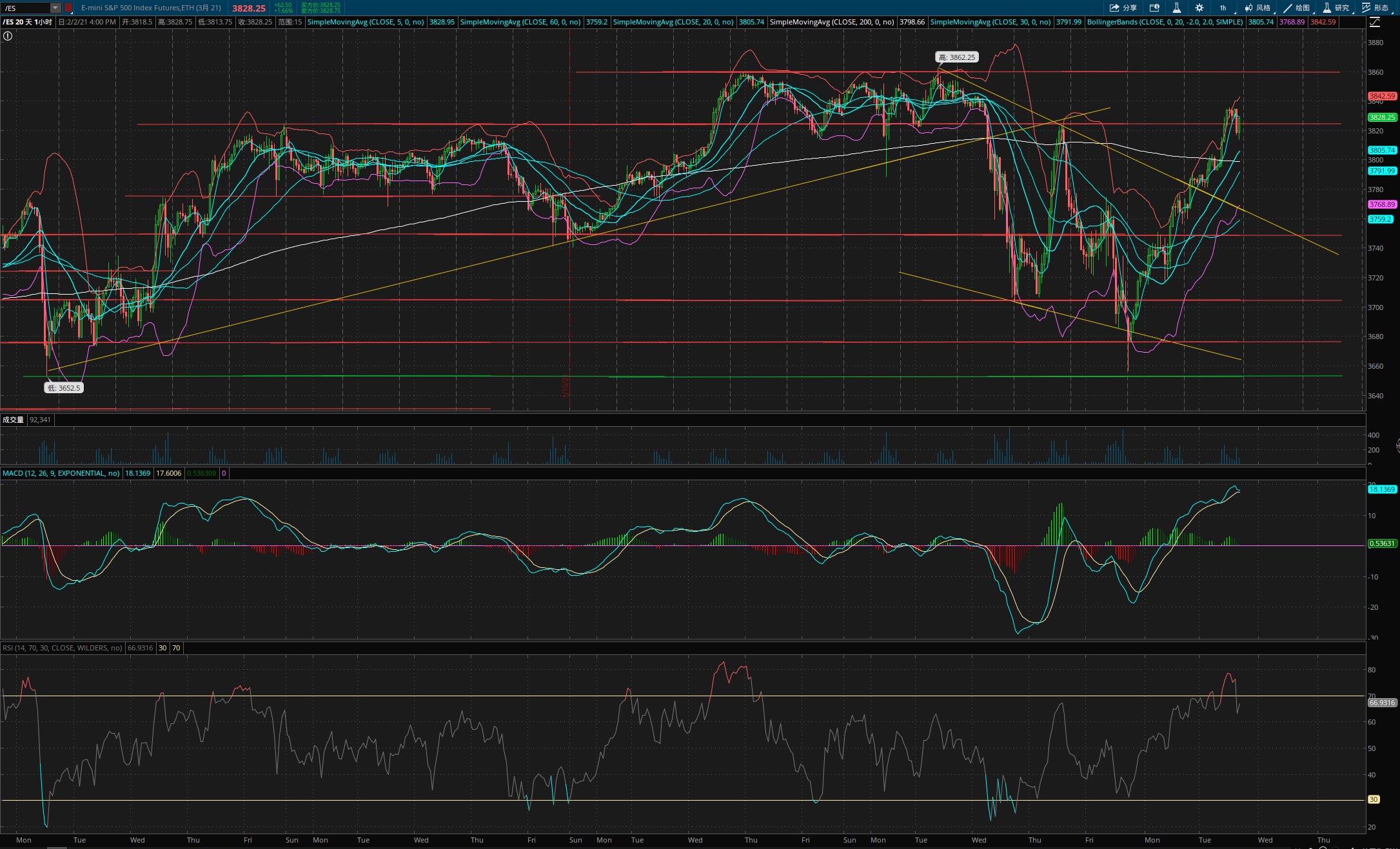This screenshot has height=849, width=1400.
Task: Click the red 3842.59 price axis tag
Action: point(1382,96)
